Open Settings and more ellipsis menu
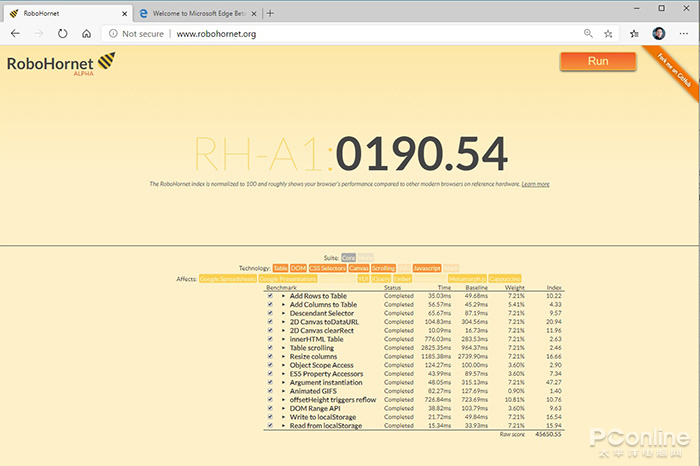Image resolution: width=700 pixels, height=466 pixels. (683, 33)
